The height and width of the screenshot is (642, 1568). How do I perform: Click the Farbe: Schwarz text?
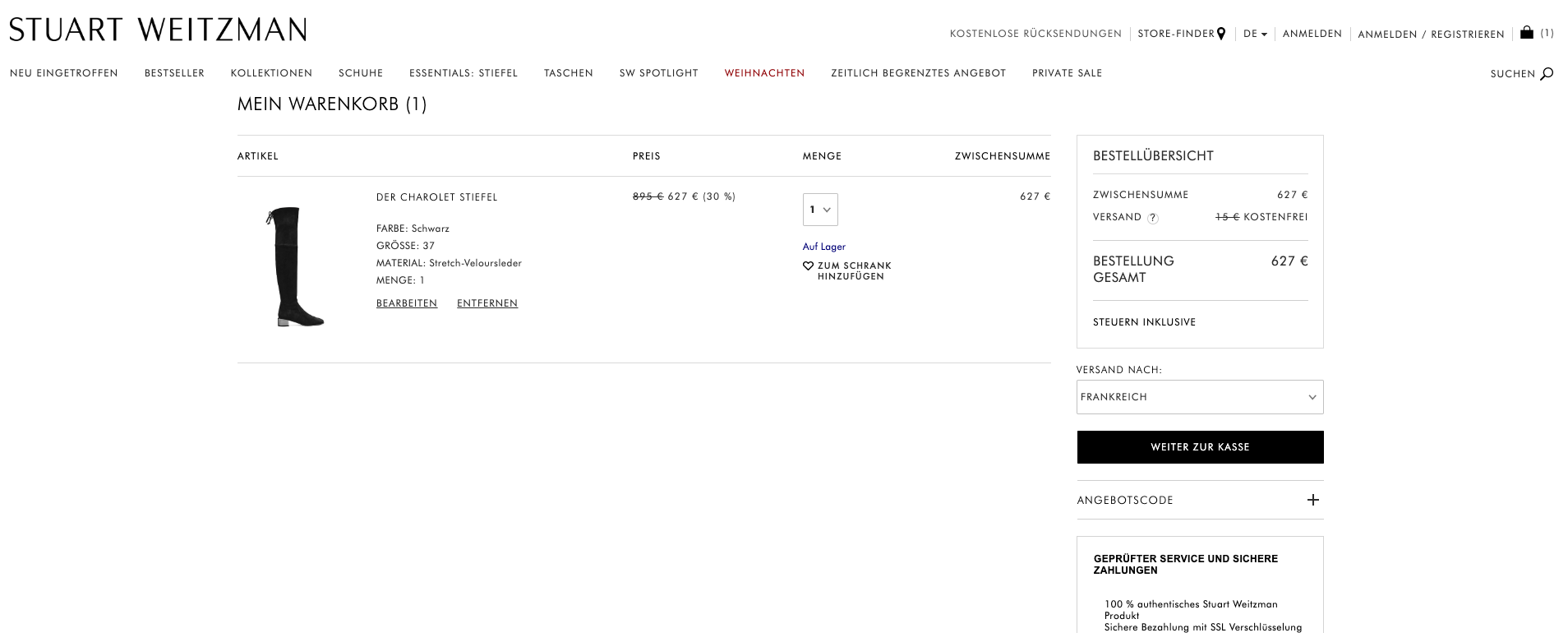pyautogui.click(x=413, y=229)
